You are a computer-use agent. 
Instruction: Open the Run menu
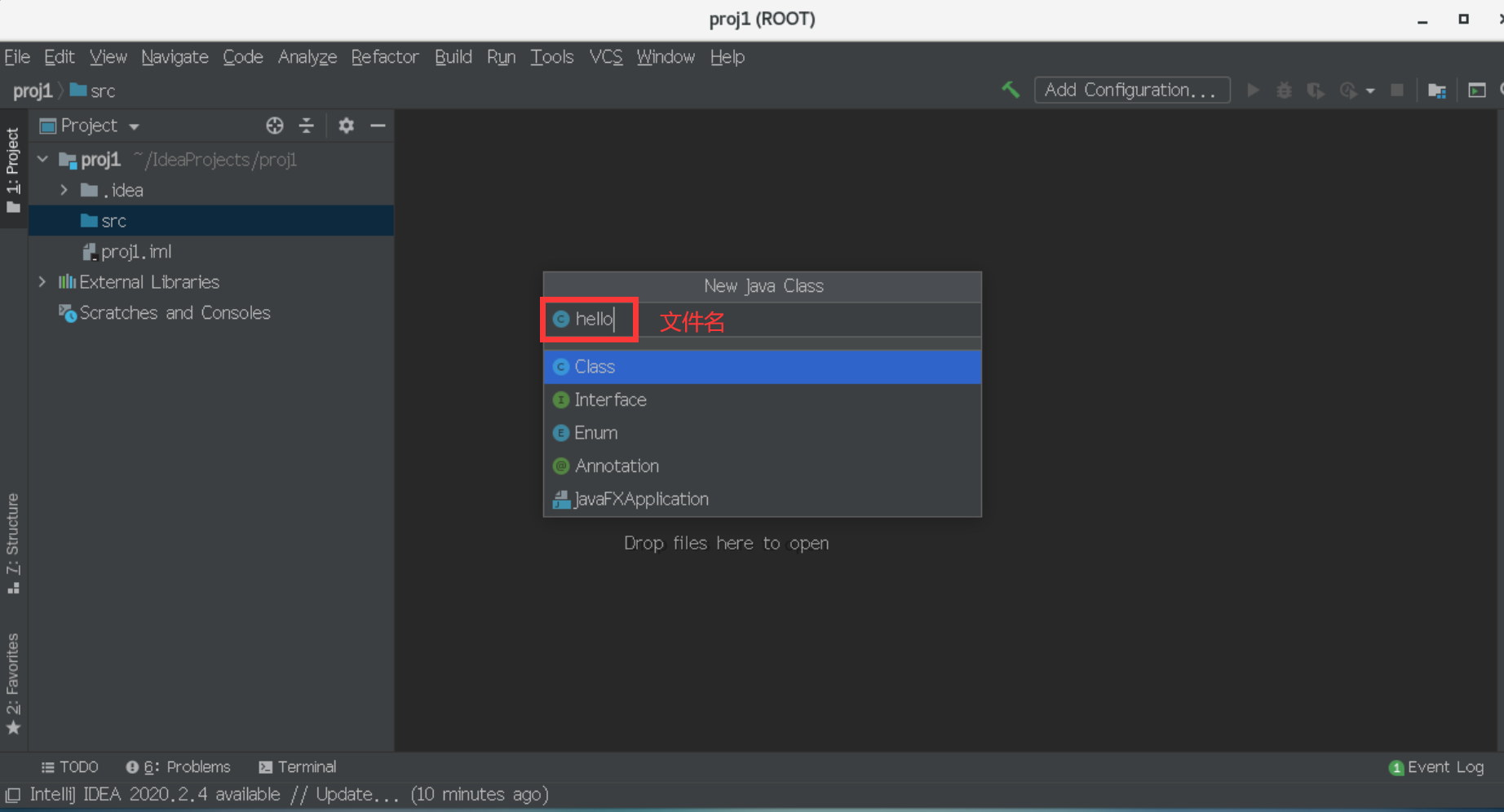tap(502, 57)
